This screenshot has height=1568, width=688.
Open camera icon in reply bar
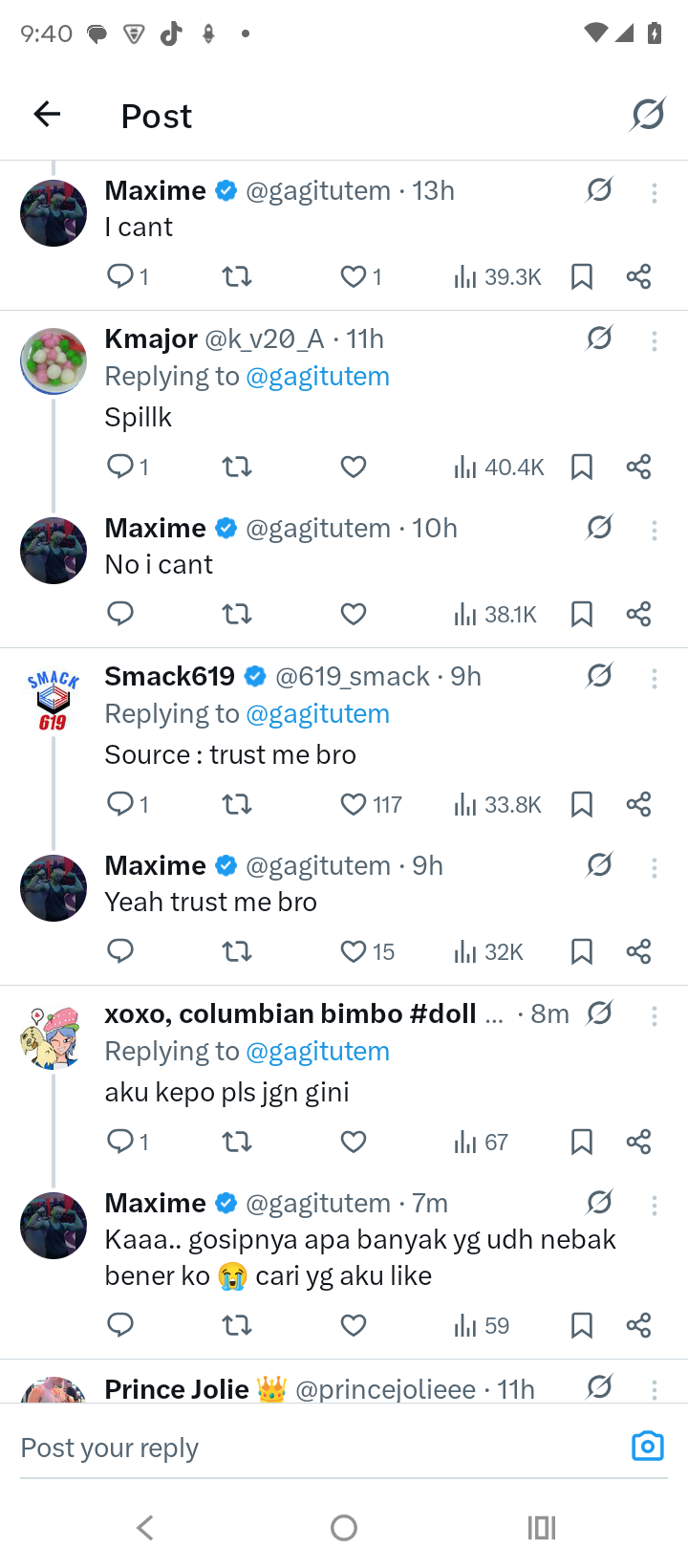tap(647, 1446)
